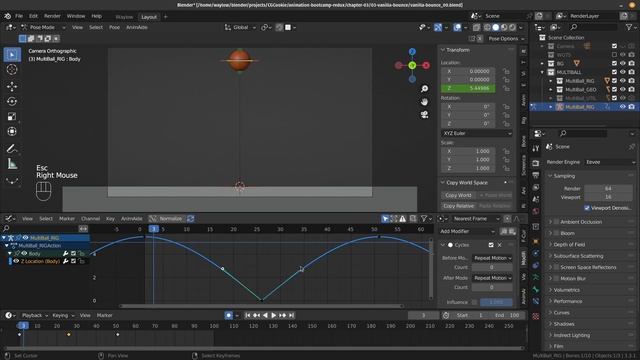Toggle Body channel mute checkbox
Viewport: 640px width, 360px height.
point(73,253)
